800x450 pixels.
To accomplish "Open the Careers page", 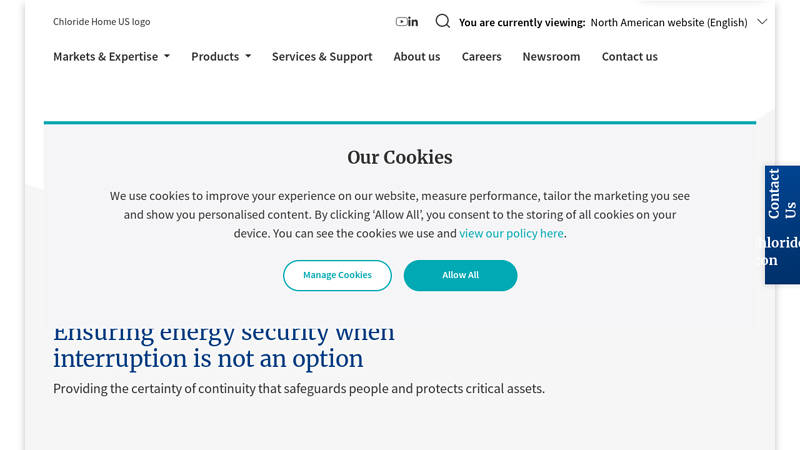I will point(481,57).
